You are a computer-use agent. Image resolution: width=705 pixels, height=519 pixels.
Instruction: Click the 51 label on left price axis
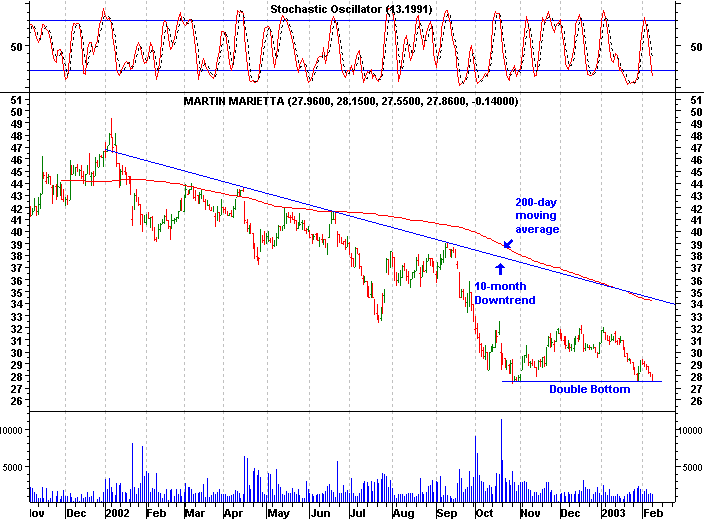(16, 100)
